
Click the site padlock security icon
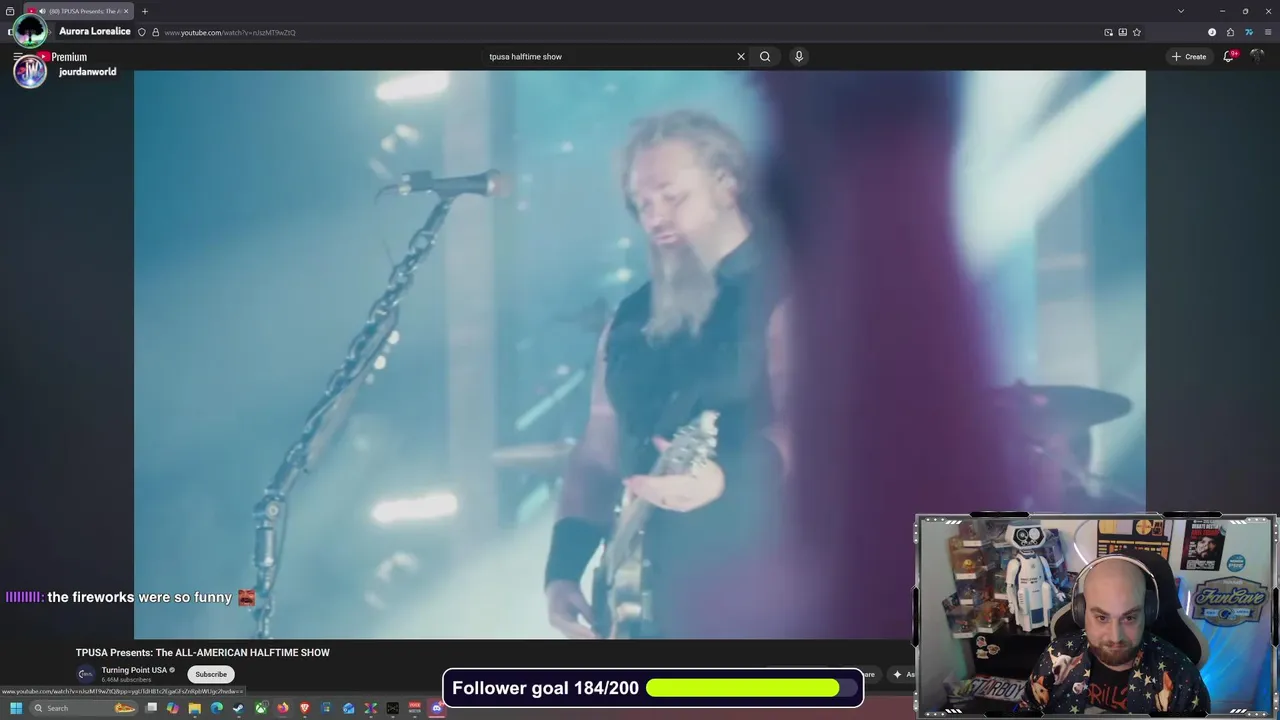coord(155,32)
